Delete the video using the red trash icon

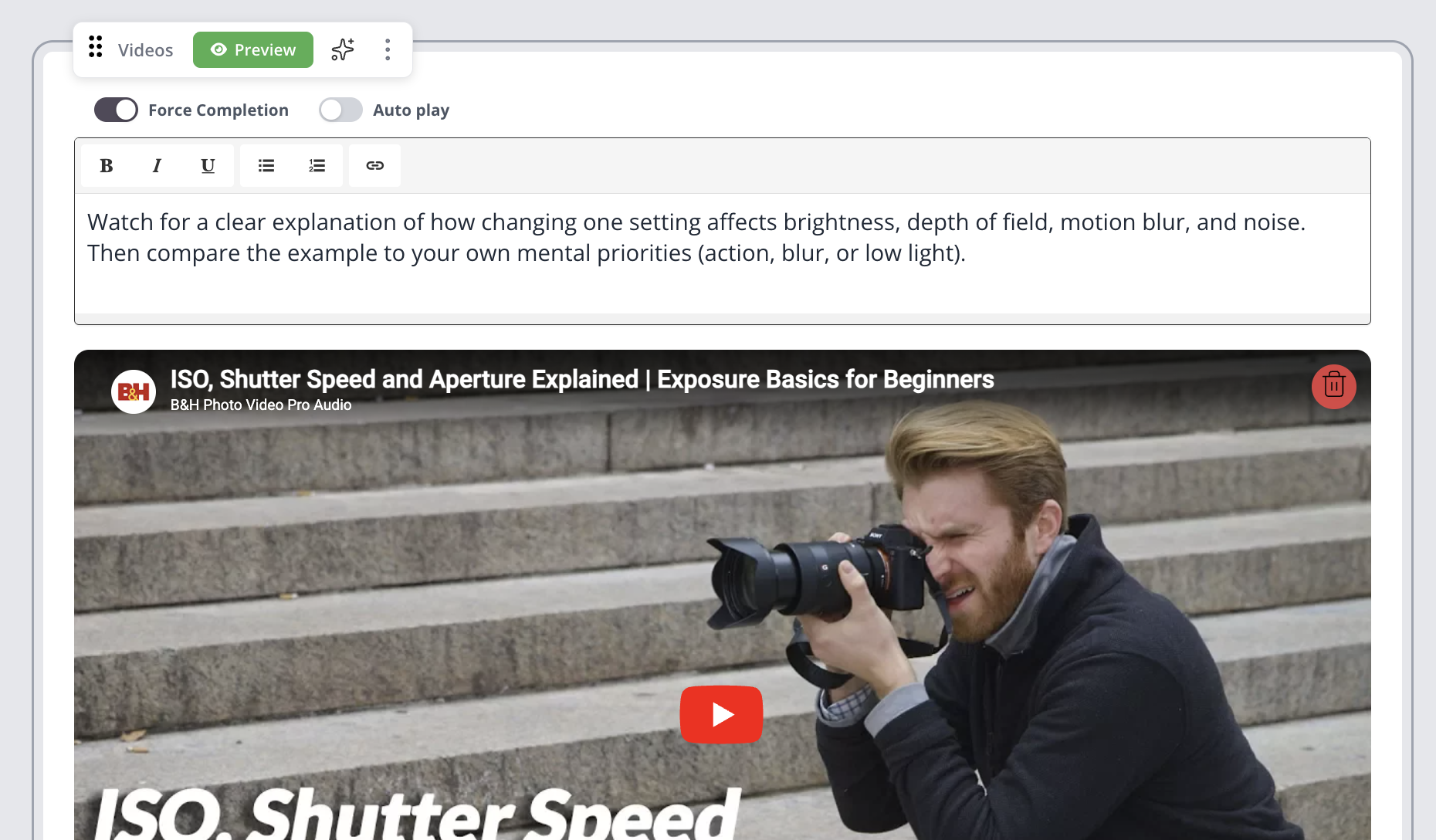point(1334,386)
